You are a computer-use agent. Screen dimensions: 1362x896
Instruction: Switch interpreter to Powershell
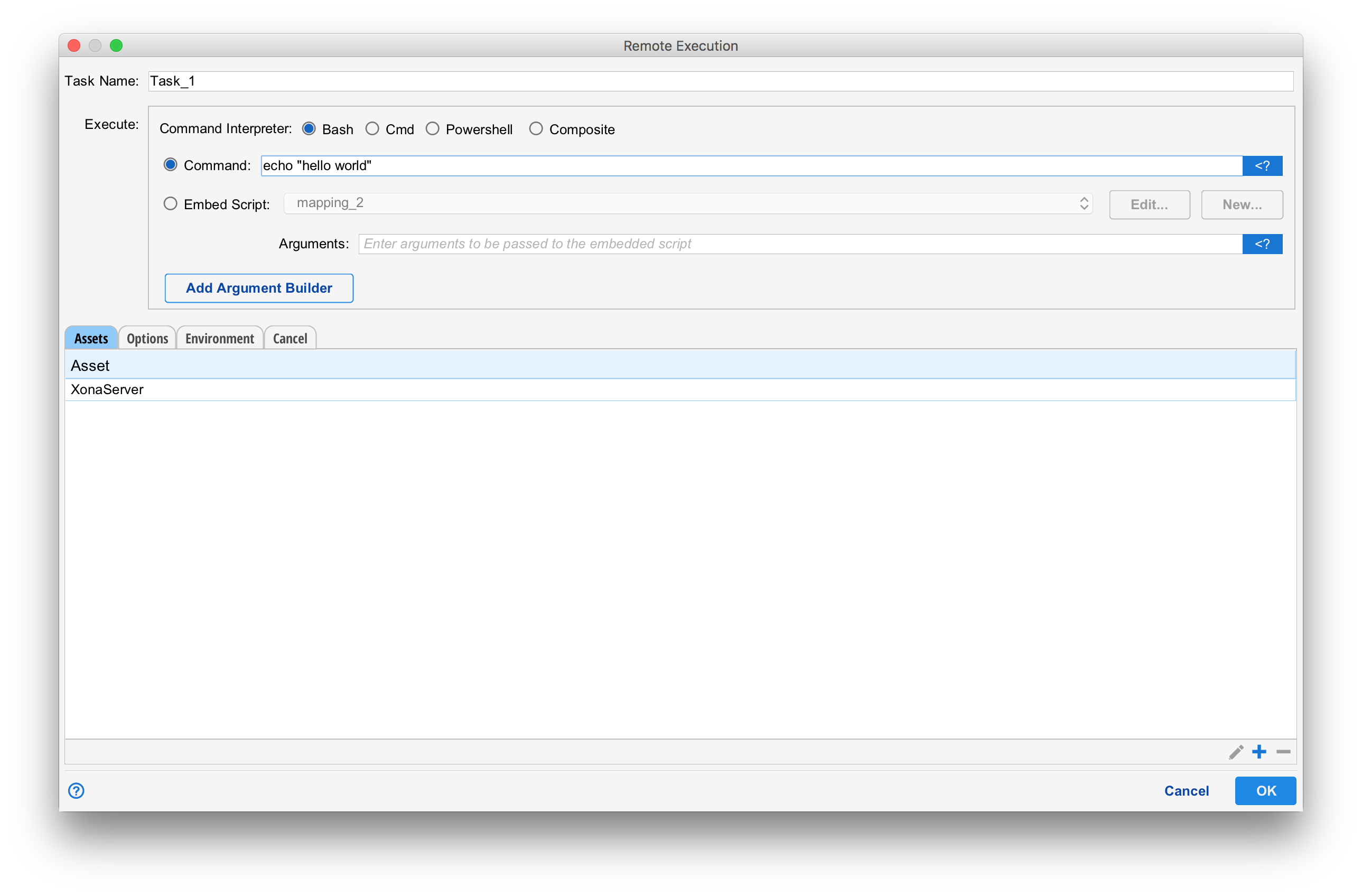point(433,129)
